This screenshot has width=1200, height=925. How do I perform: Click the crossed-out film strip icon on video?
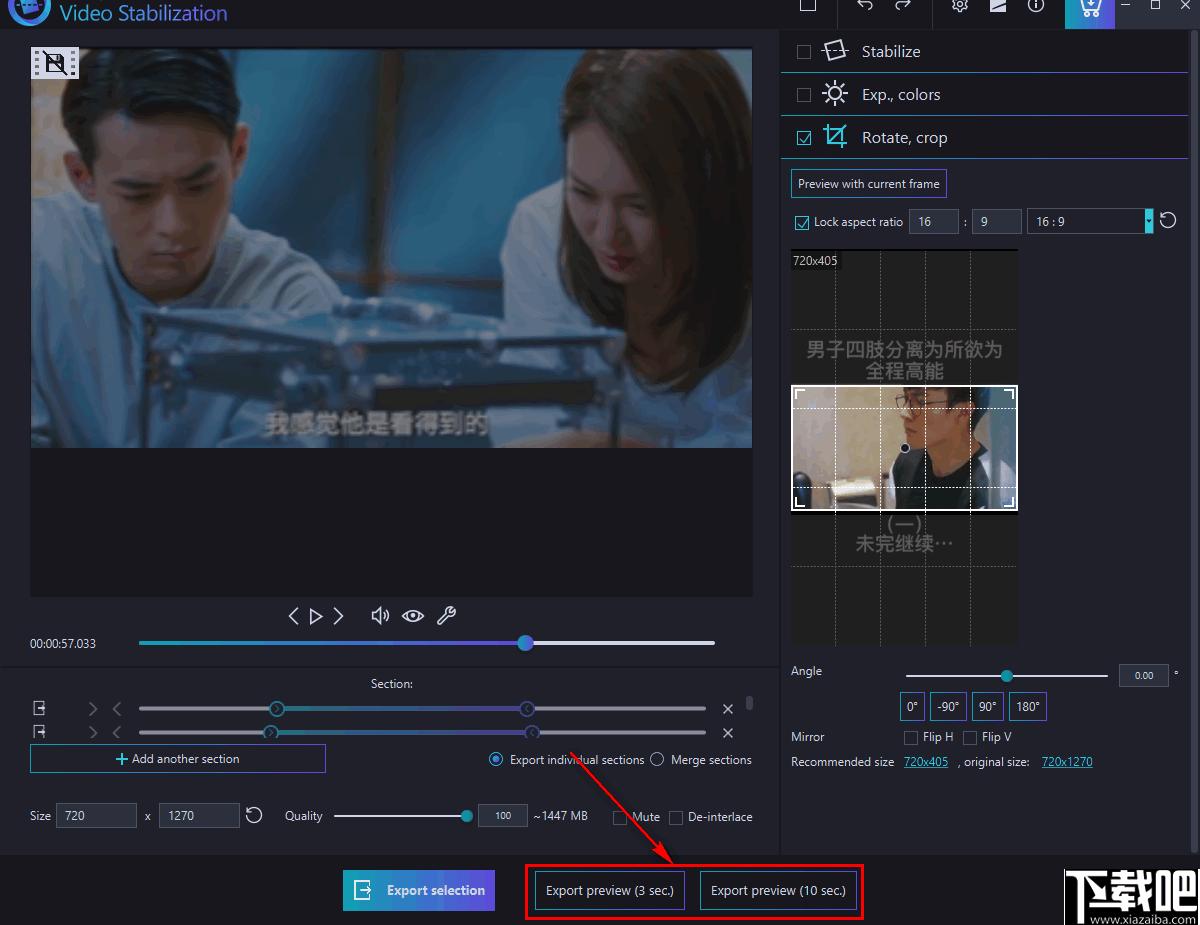55,64
